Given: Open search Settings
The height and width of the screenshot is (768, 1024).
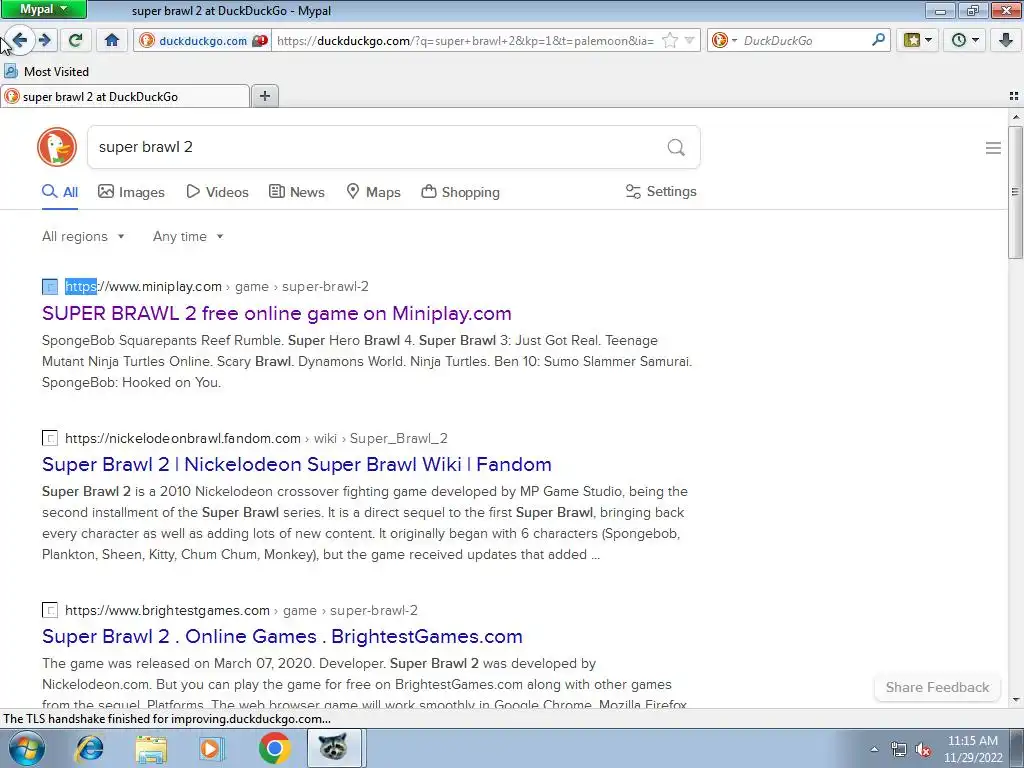Looking at the screenshot, I should (661, 191).
